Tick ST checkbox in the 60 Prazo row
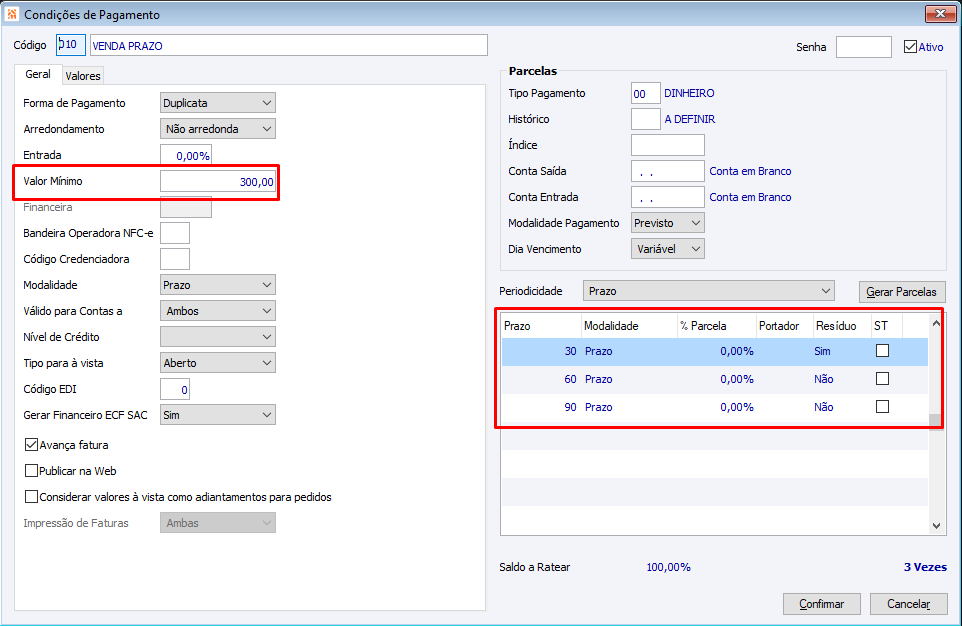 point(882,379)
